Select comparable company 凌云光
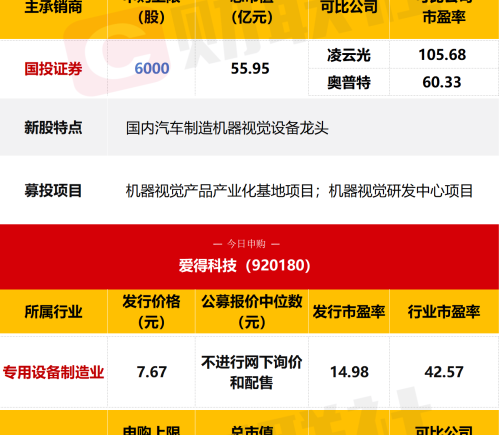Screen dimensions: 500x435 pos(349,55)
